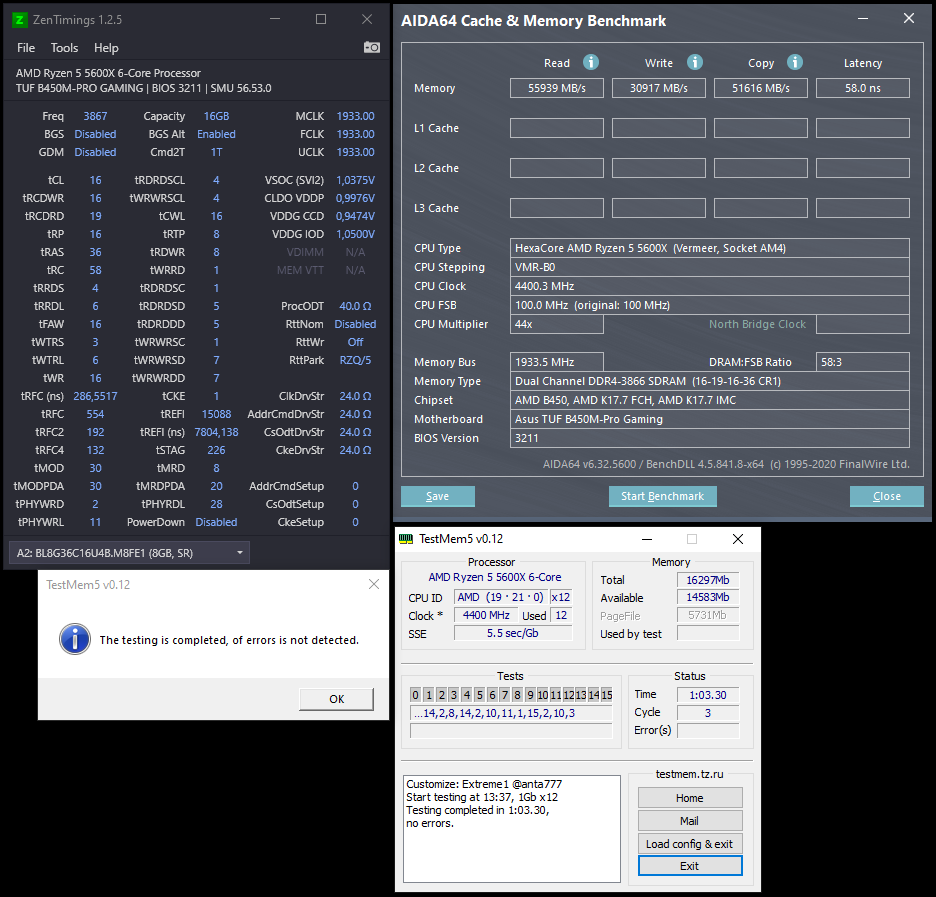Screen dimensions: 936x897
Task: Click the Memory Write value 30917 MB/s
Action: pos(659,88)
